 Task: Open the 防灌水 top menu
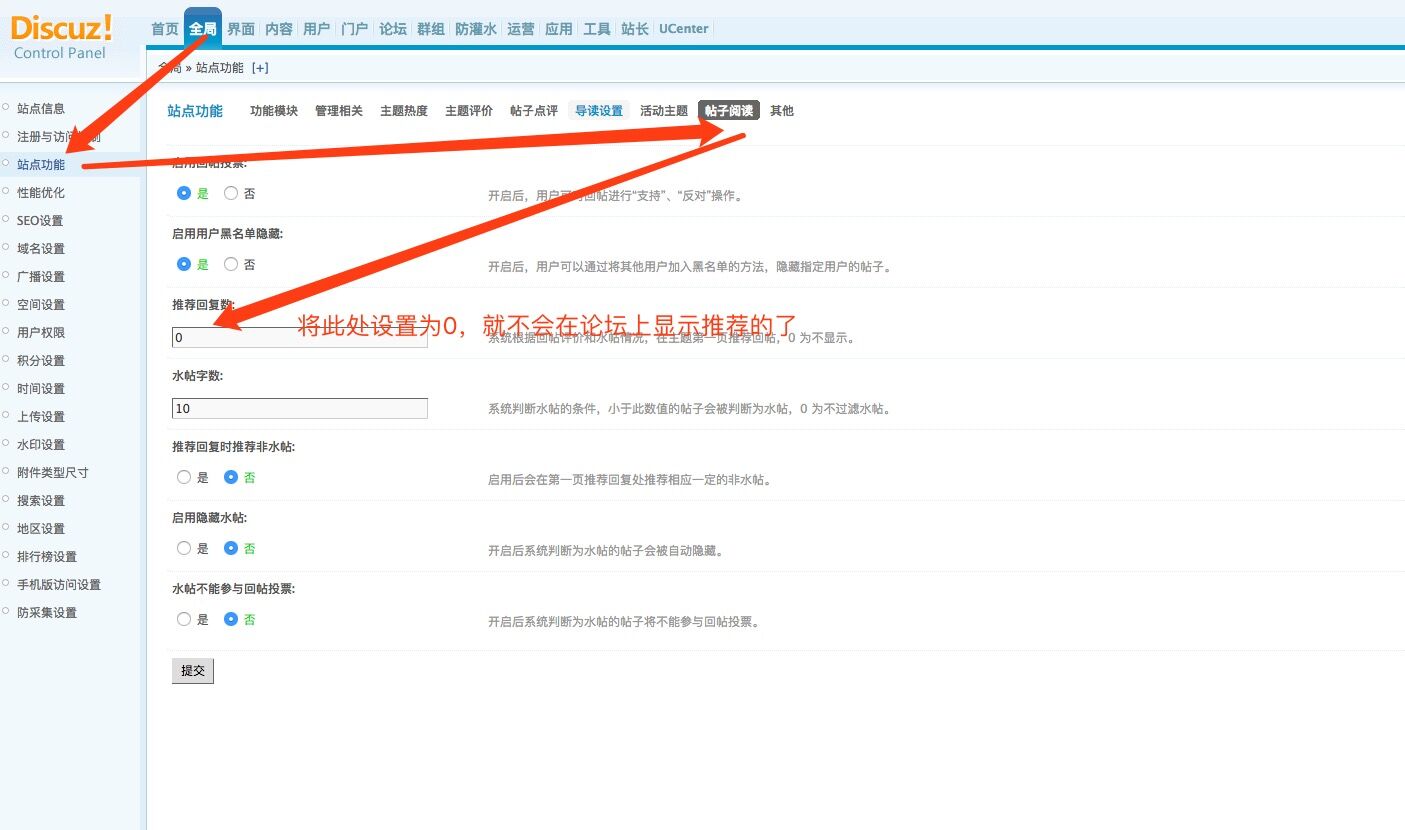click(x=475, y=29)
